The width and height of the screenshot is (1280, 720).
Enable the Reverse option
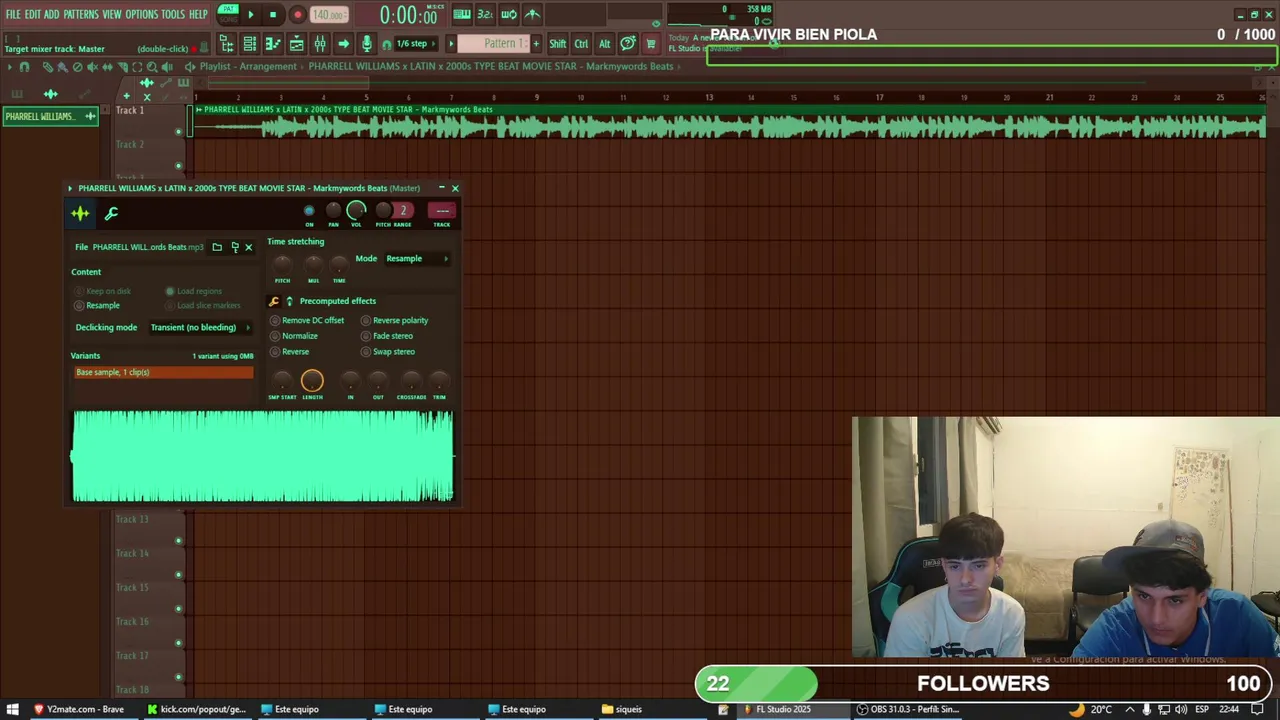pos(290,352)
